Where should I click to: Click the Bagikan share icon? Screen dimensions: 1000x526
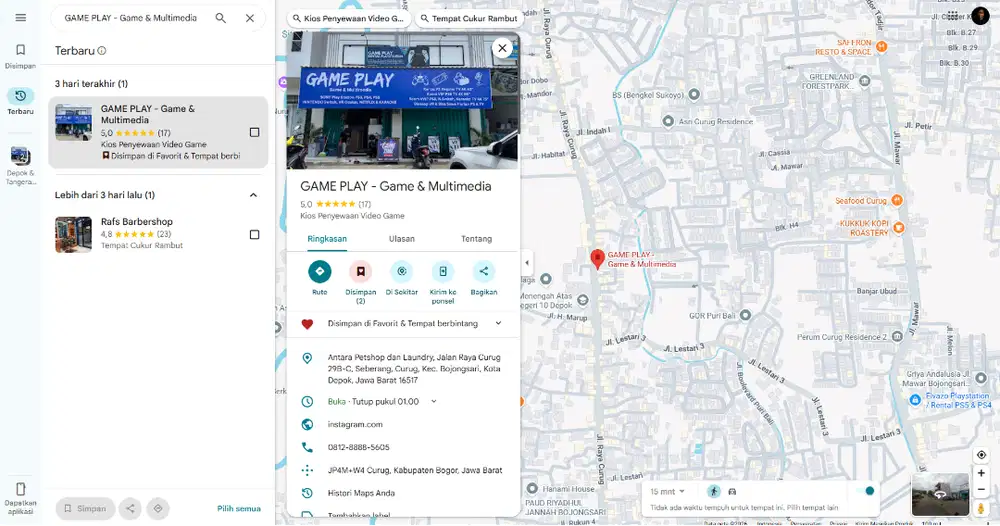click(483, 272)
